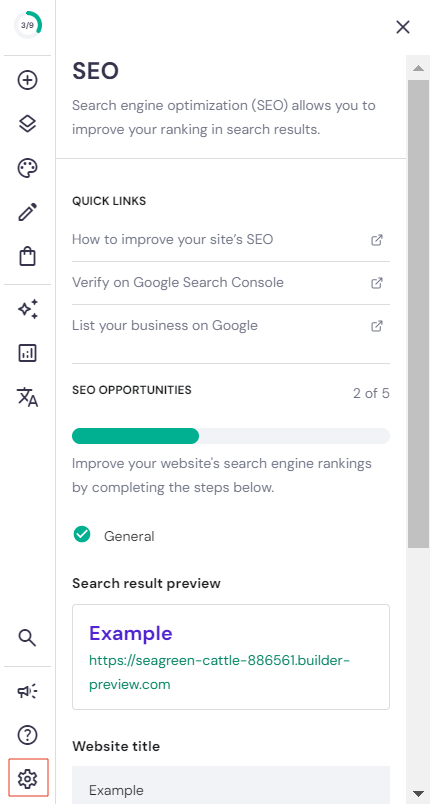Open the megaphone announcements icon
Viewport: 430px width, 804px height.
[x=28, y=691]
